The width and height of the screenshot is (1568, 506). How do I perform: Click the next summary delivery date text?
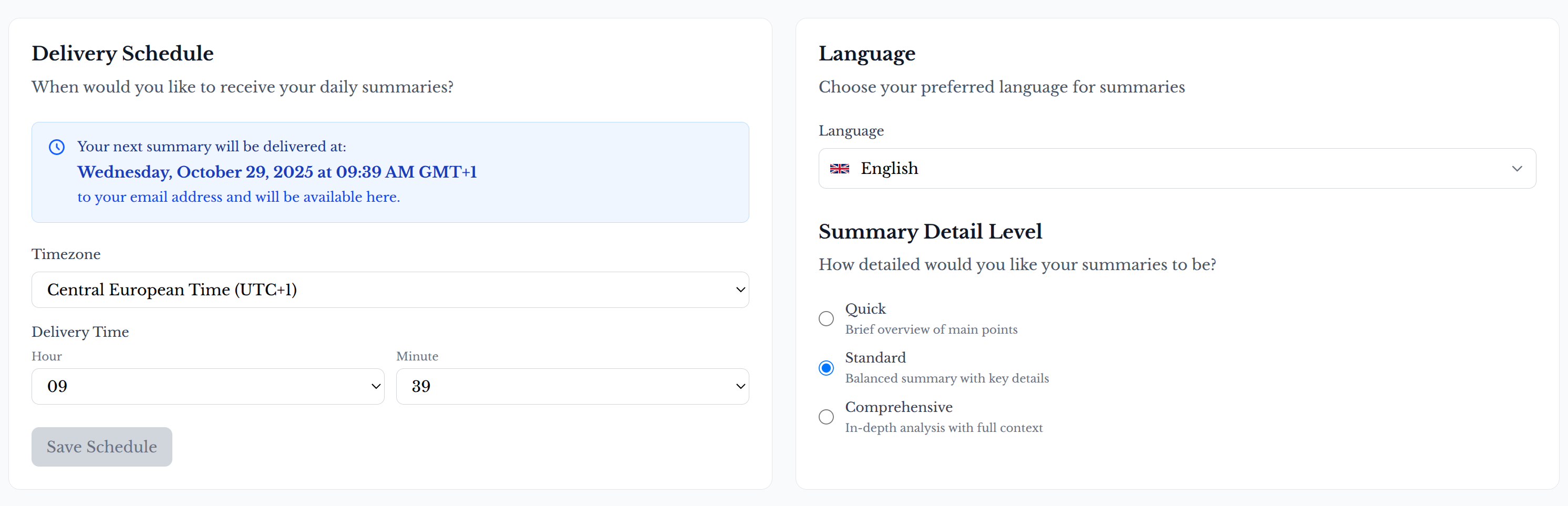(277, 172)
